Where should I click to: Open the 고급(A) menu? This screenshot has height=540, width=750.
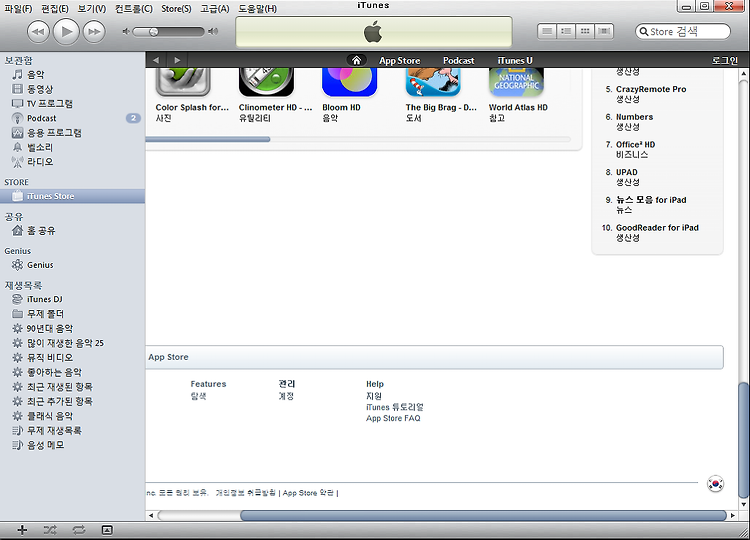(x=215, y=9)
